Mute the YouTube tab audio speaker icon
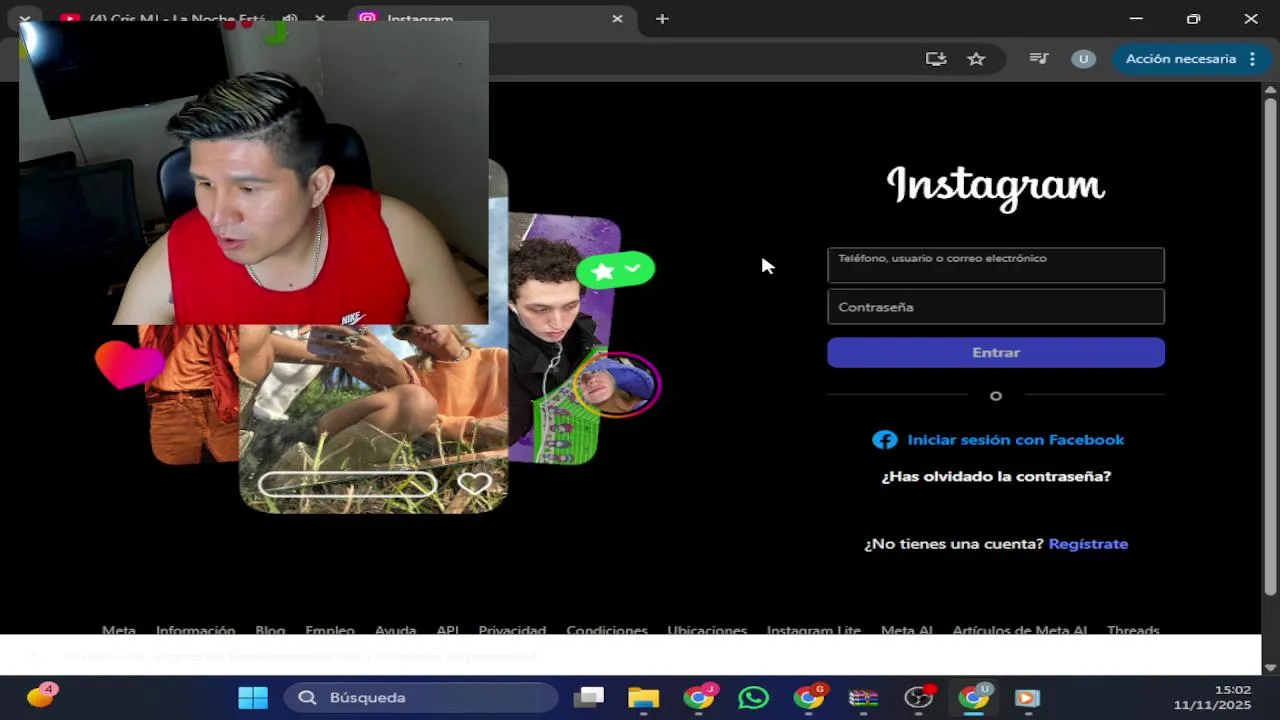Image resolution: width=1280 pixels, height=720 pixels. 290,18
